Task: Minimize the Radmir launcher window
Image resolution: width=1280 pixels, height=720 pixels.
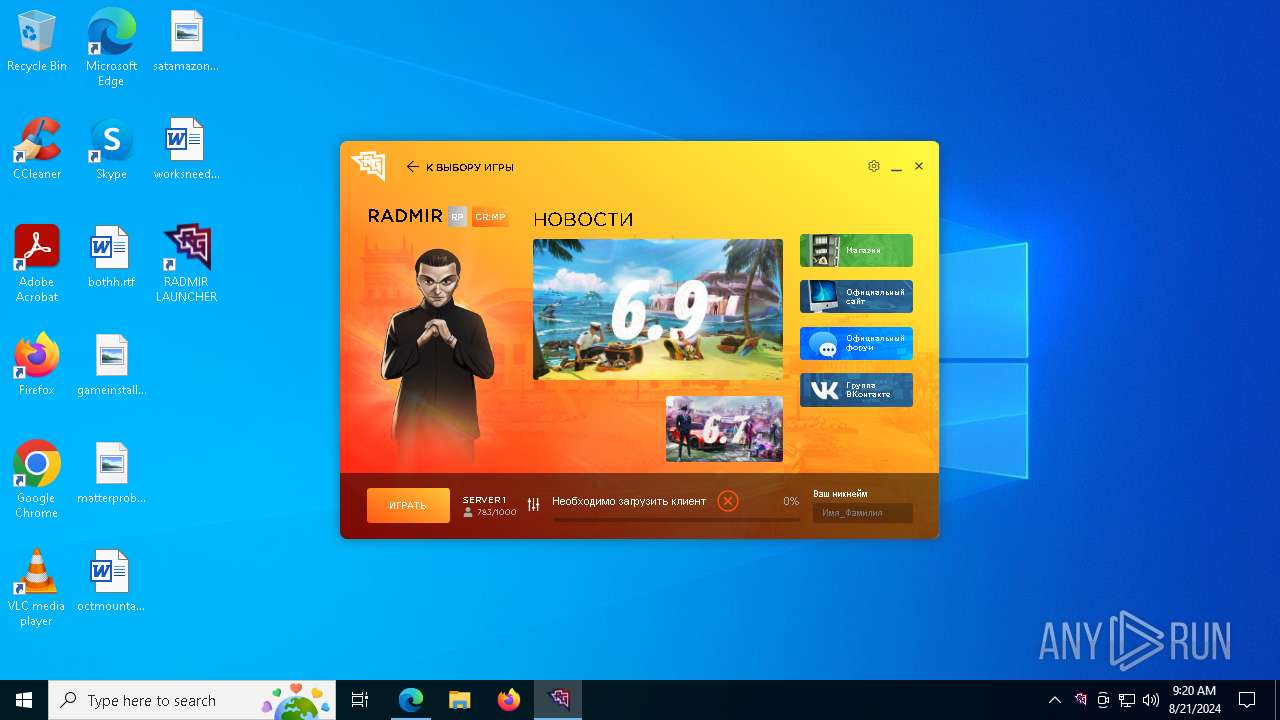Action: coord(897,167)
